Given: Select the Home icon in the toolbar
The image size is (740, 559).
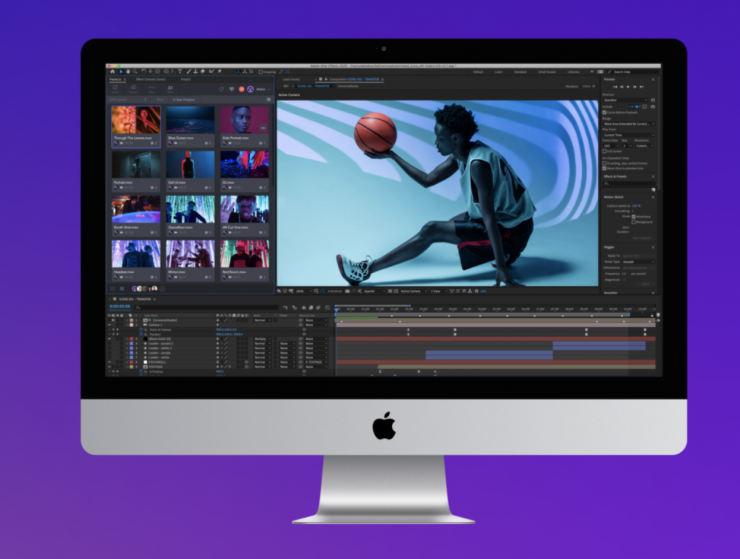Looking at the screenshot, I should click(x=112, y=72).
